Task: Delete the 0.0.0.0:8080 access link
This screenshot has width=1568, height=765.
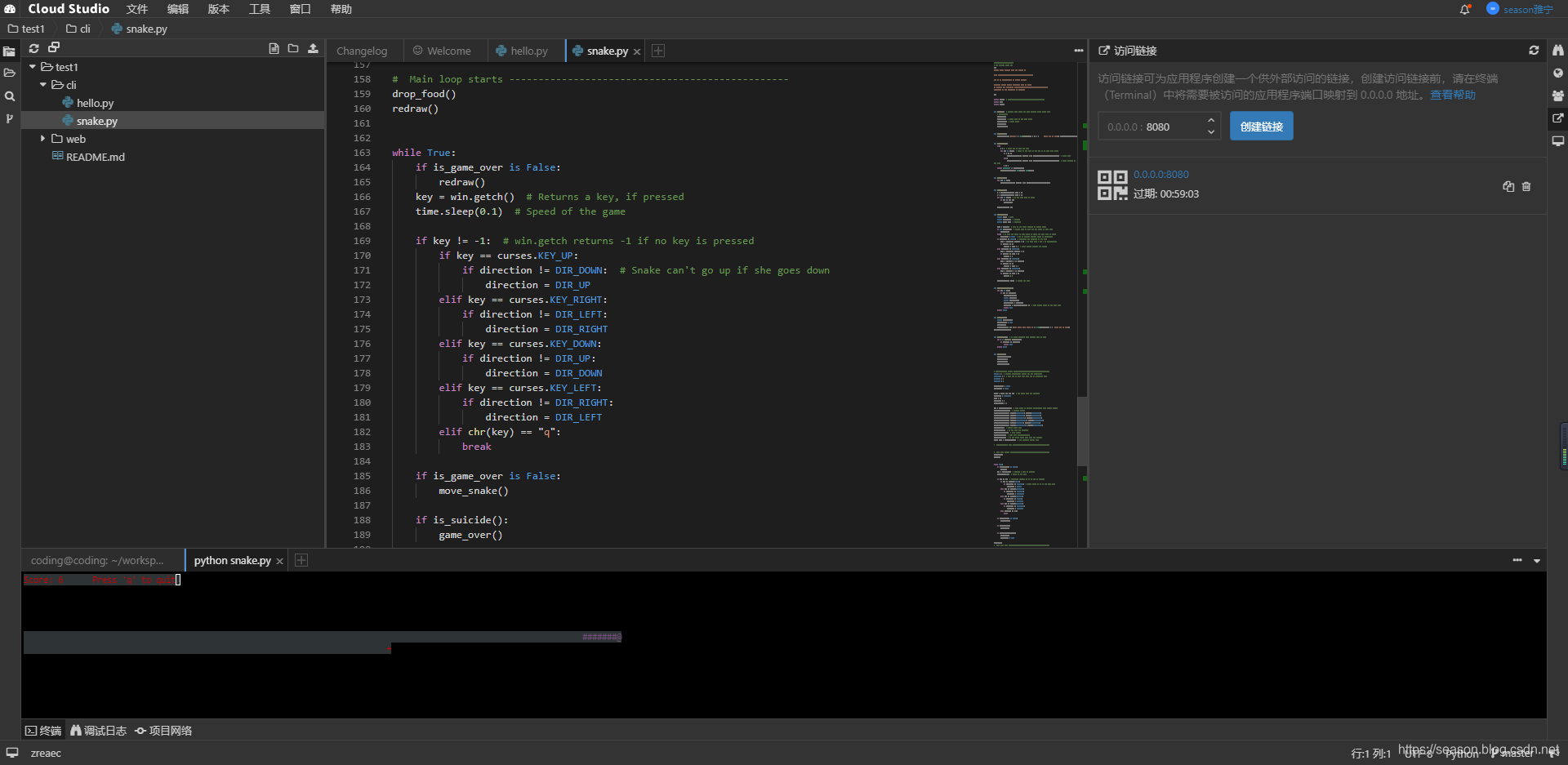Action: coord(1526,187)
